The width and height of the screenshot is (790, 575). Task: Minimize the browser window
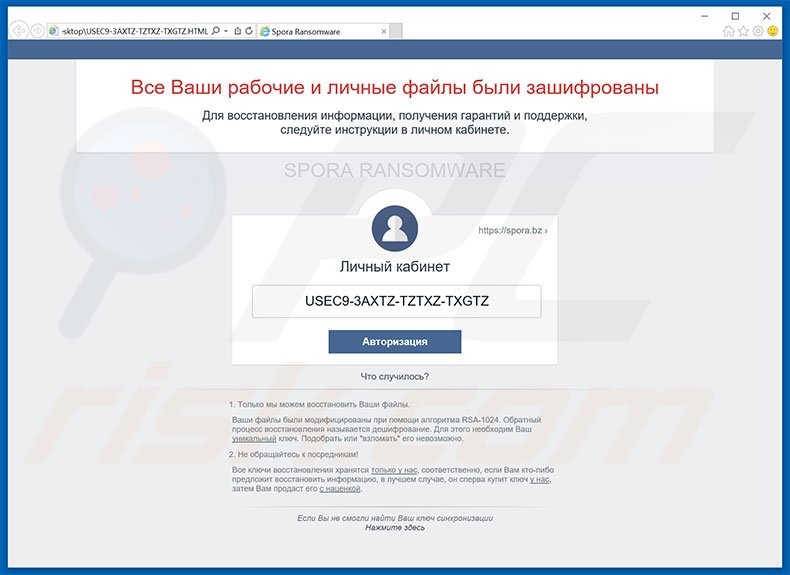pos(705,16)
